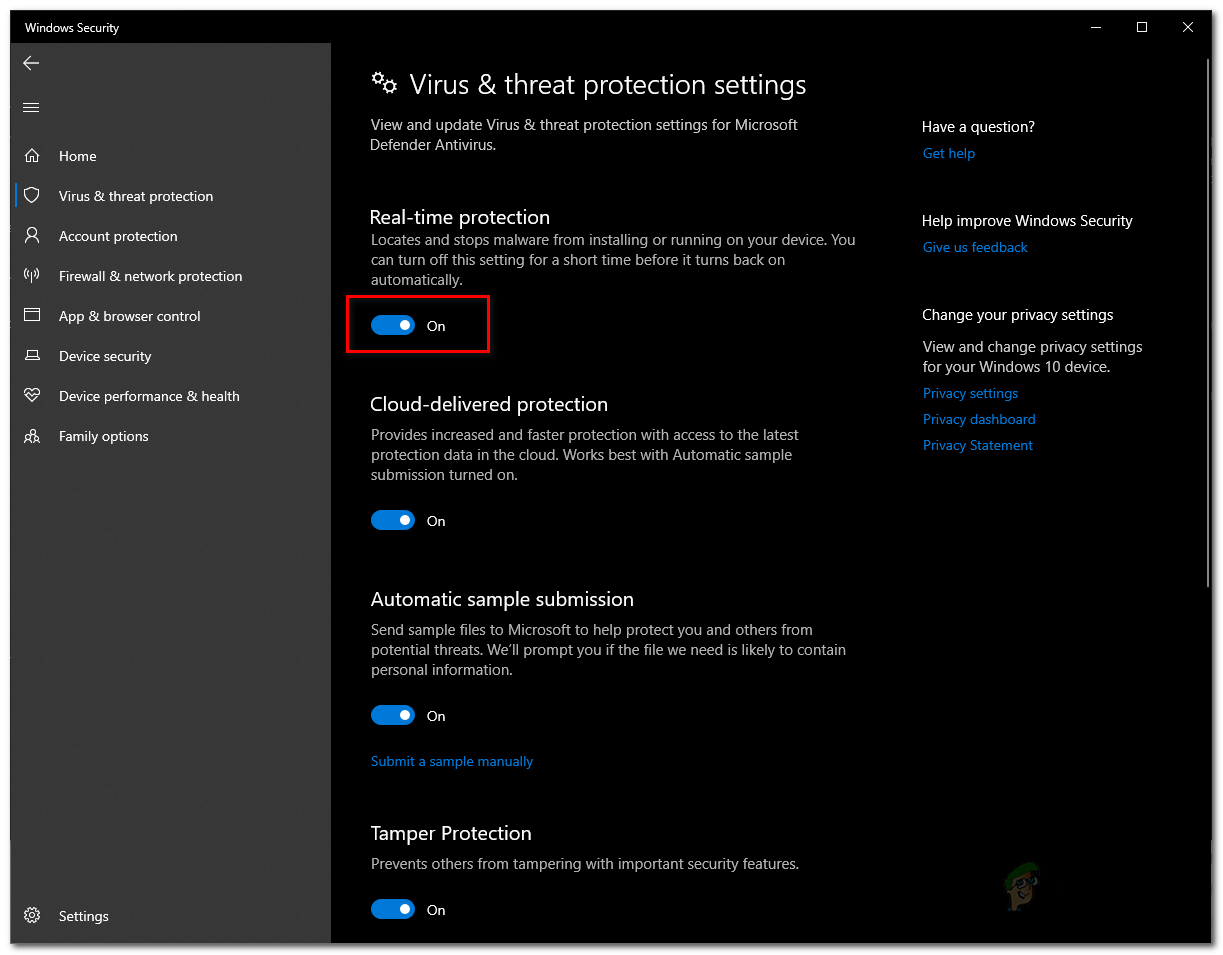Click the App & browser control icon
Screen dimensions: 1223x955
32,316
